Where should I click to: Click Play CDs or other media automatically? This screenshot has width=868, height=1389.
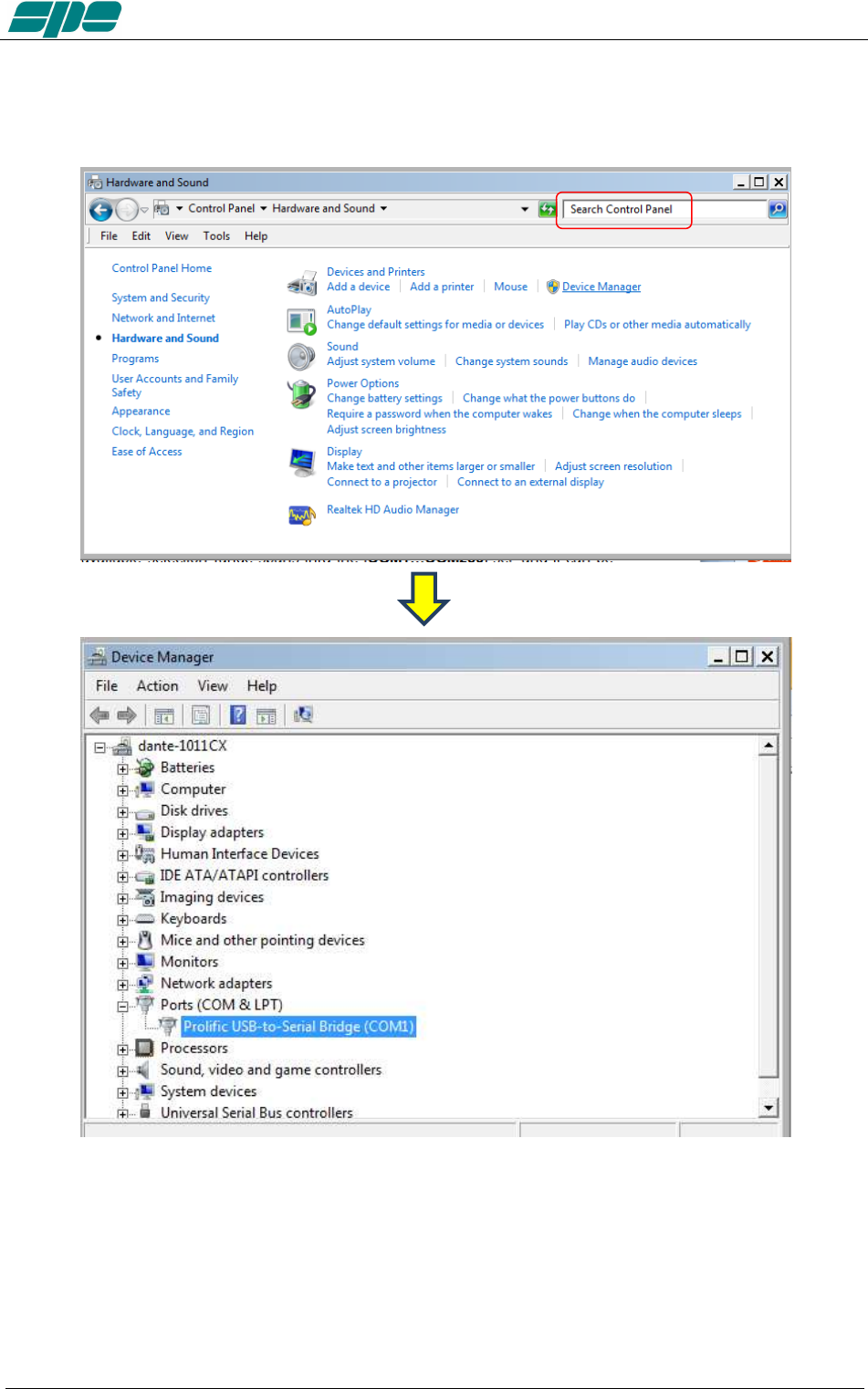point(657,325)
